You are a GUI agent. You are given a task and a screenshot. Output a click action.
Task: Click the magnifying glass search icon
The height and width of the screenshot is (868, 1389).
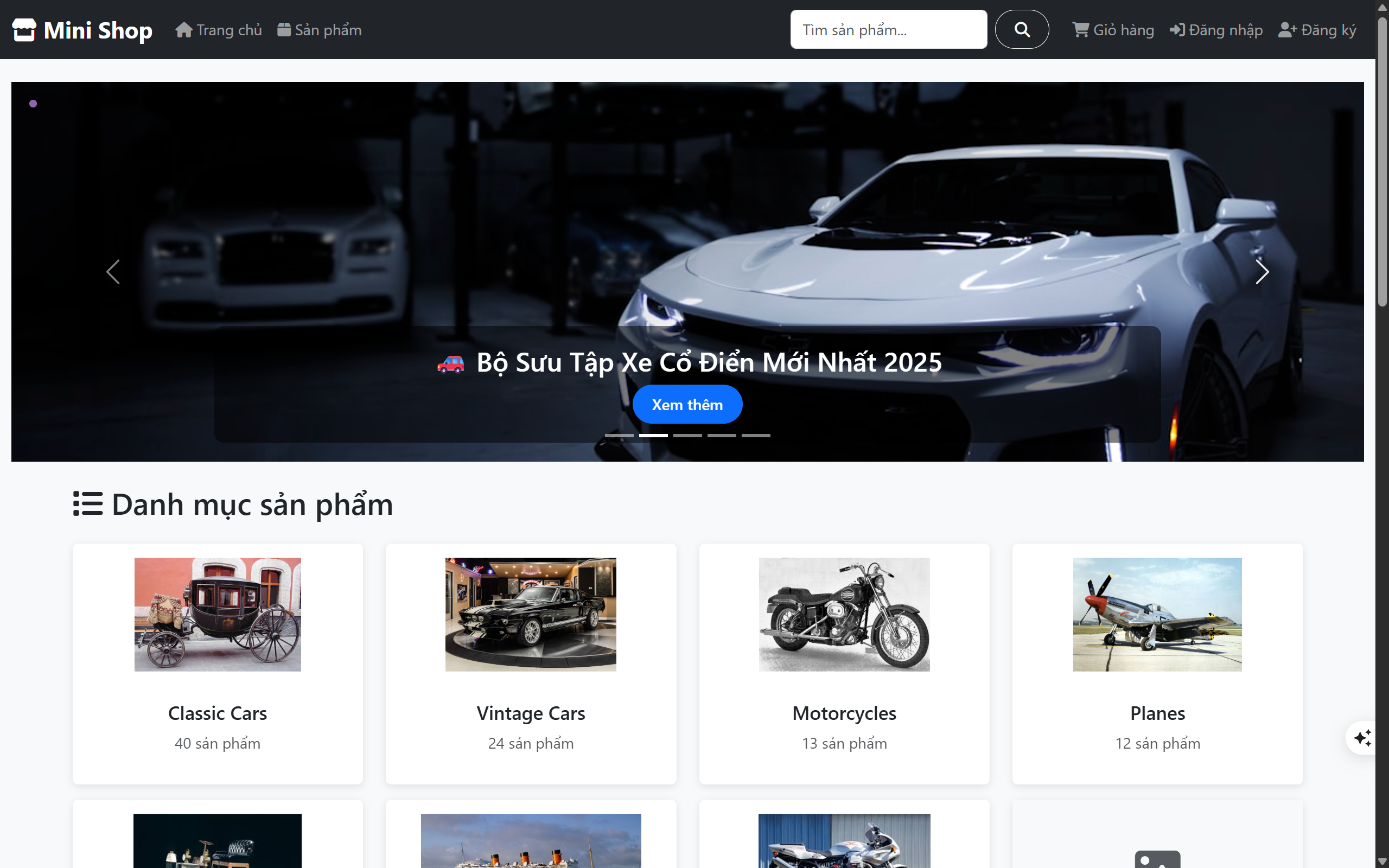click(1021, 29)
